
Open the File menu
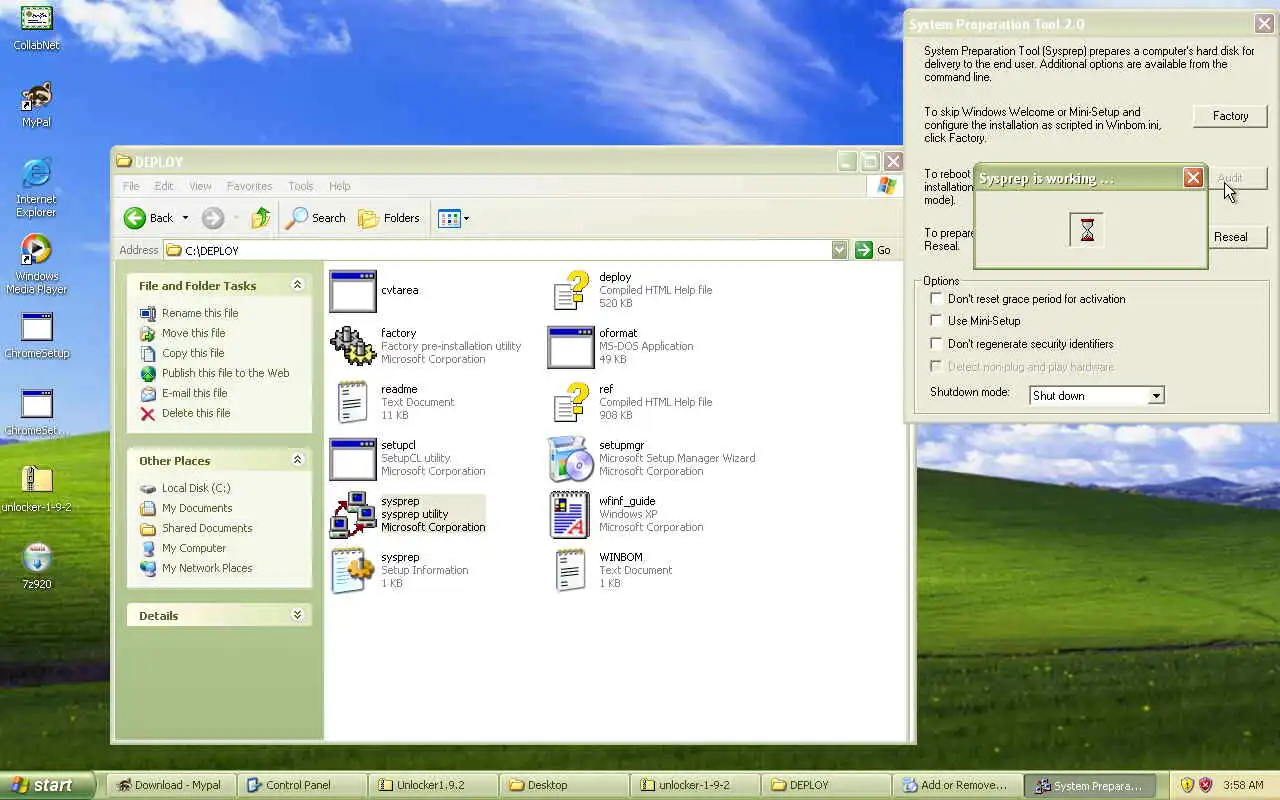(131, 186)
